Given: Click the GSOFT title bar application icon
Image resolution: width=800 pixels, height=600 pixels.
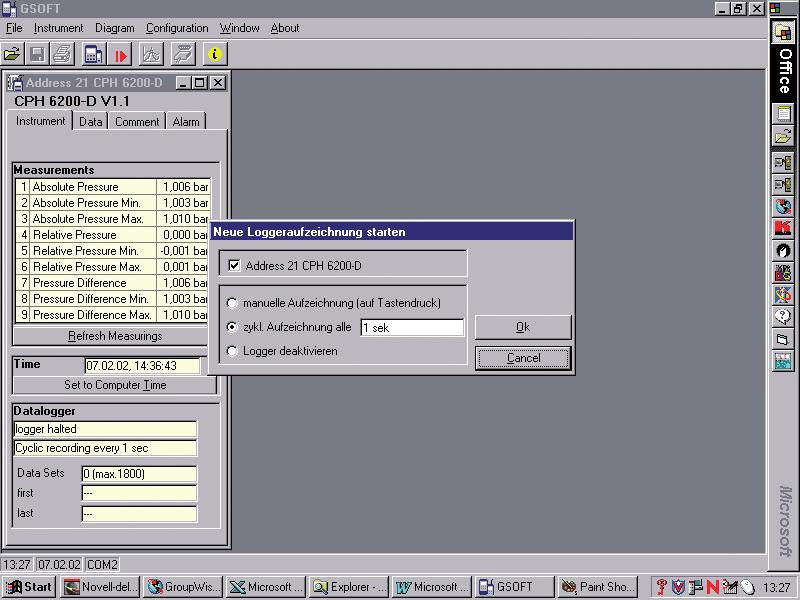Looking at the screenshot, I should tap(9, 9).
